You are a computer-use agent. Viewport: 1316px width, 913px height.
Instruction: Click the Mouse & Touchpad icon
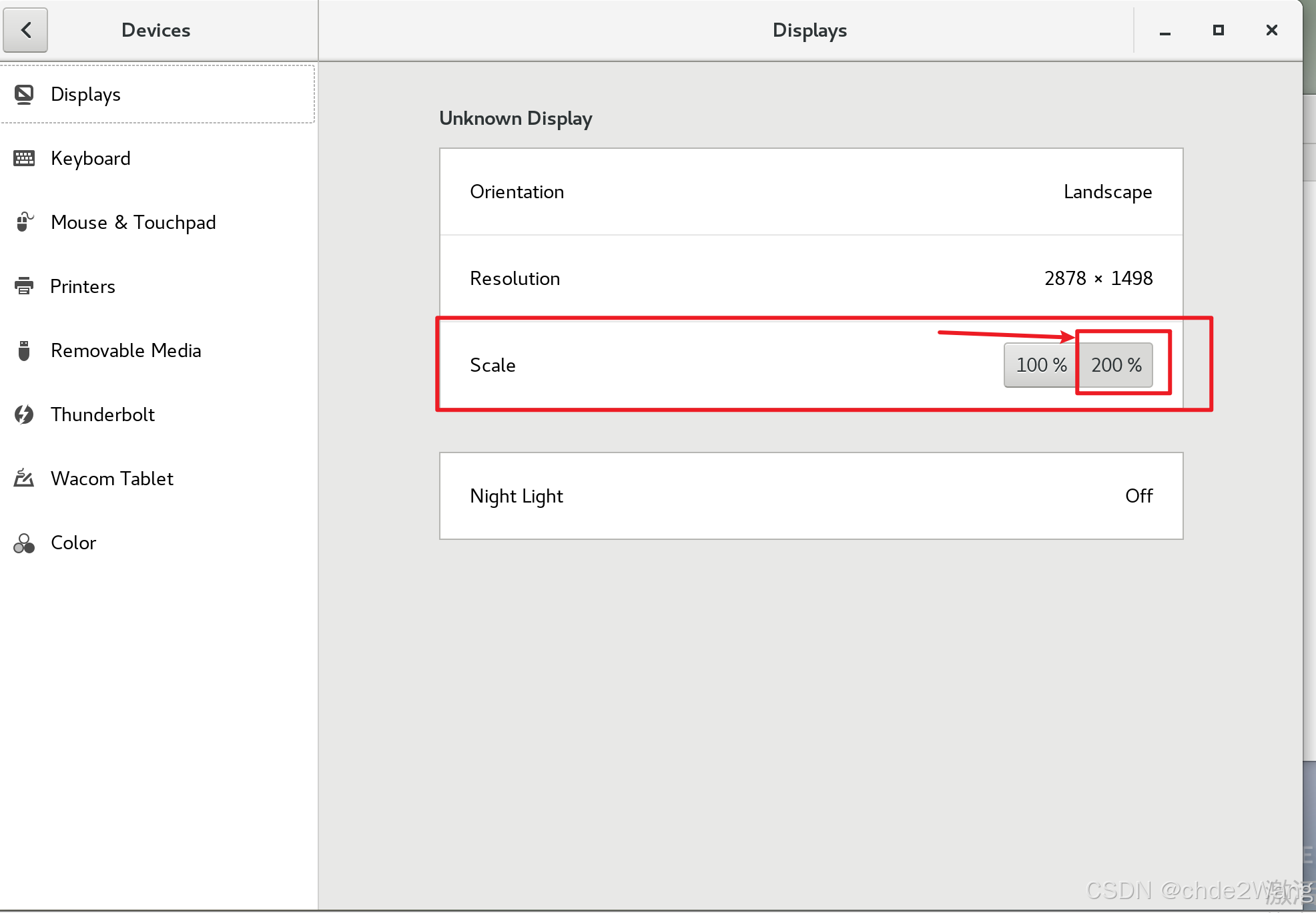click(x=24, y=222)
